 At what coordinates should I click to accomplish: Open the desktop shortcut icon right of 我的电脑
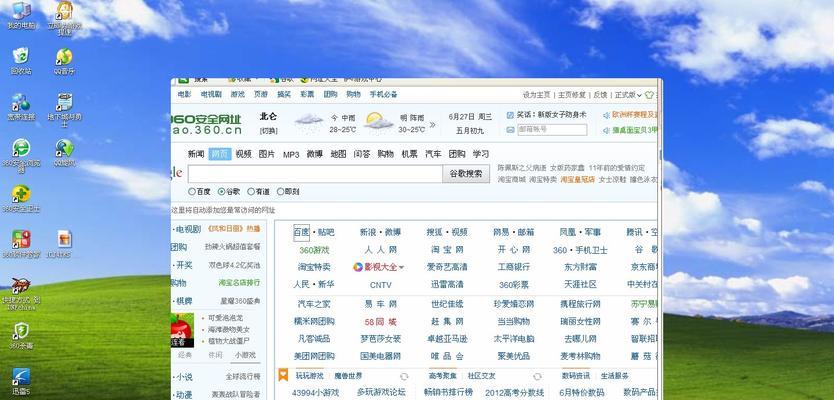pos(64,18)
